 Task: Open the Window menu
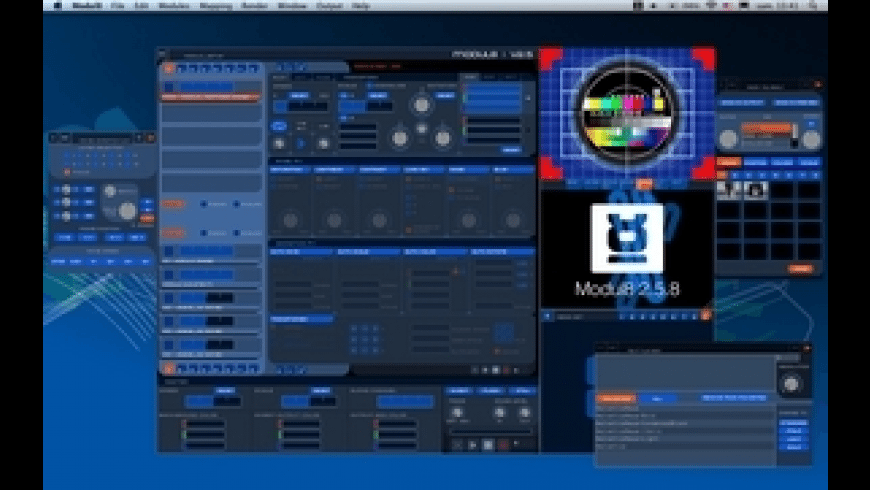pyautogui.click(x=292, y=6)
